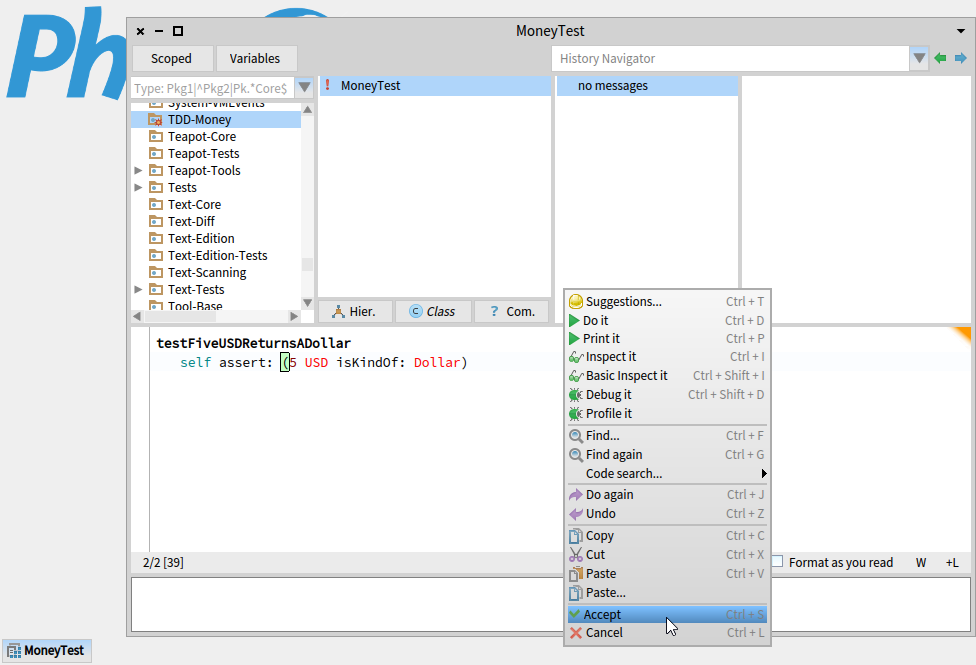This screenshot has height=665, width=976.
Task: Open the package filter dropdown arrow
Action: [x=304, y=88]
